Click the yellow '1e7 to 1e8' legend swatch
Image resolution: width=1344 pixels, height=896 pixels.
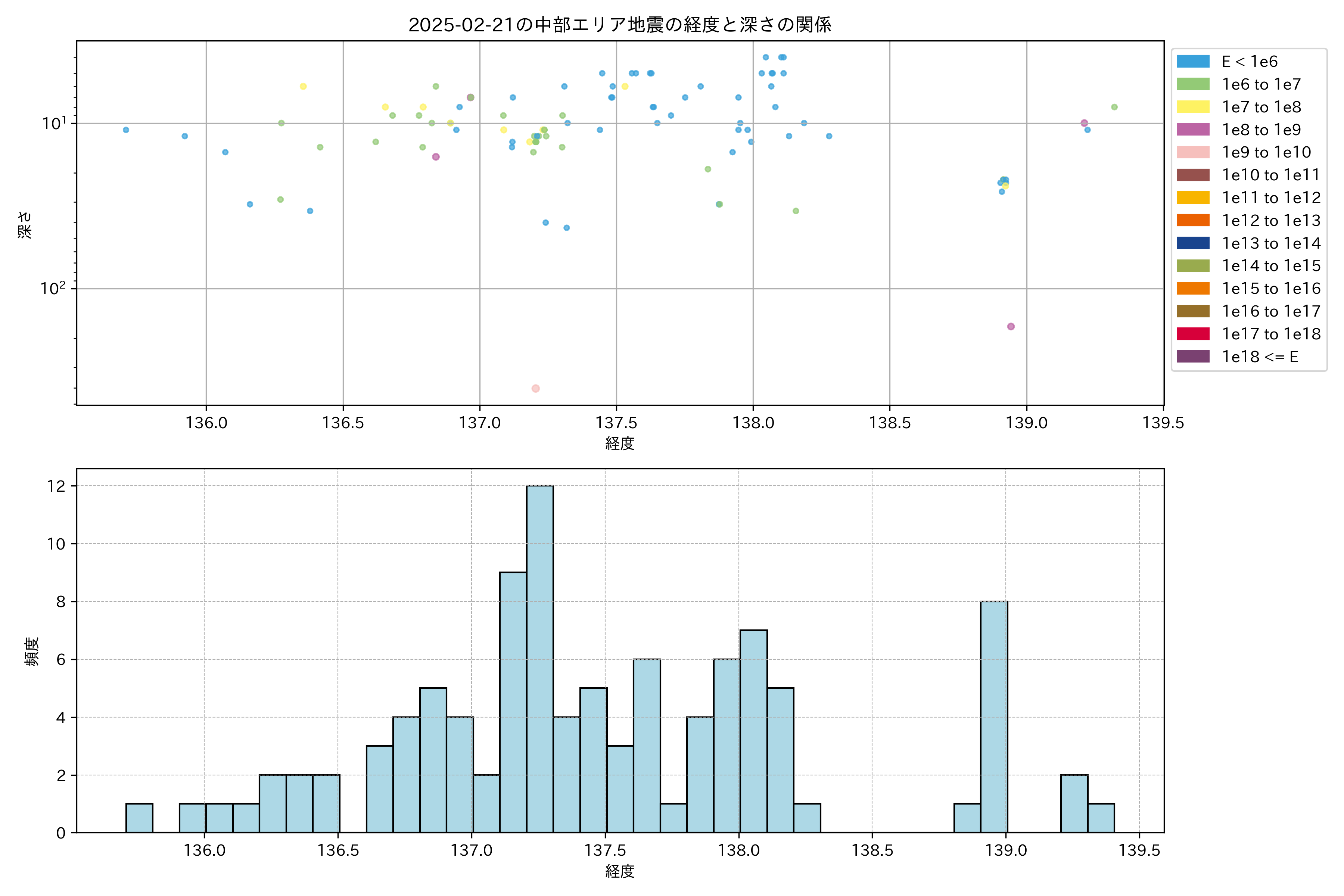(1192, 107)
